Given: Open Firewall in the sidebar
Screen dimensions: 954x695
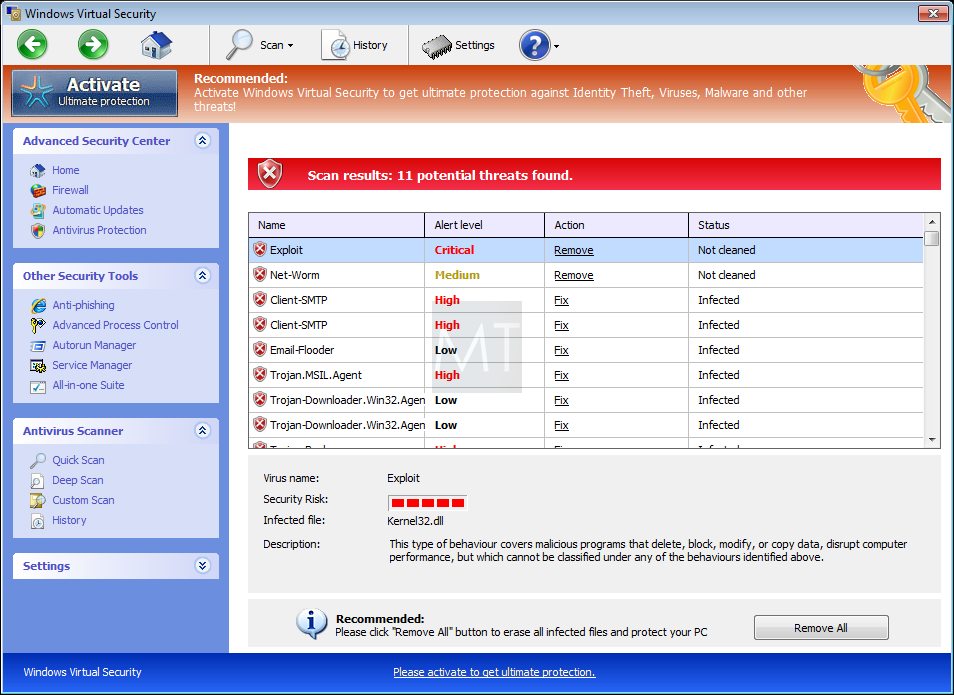Looking at the screenshot, I should tap(70, 190).
